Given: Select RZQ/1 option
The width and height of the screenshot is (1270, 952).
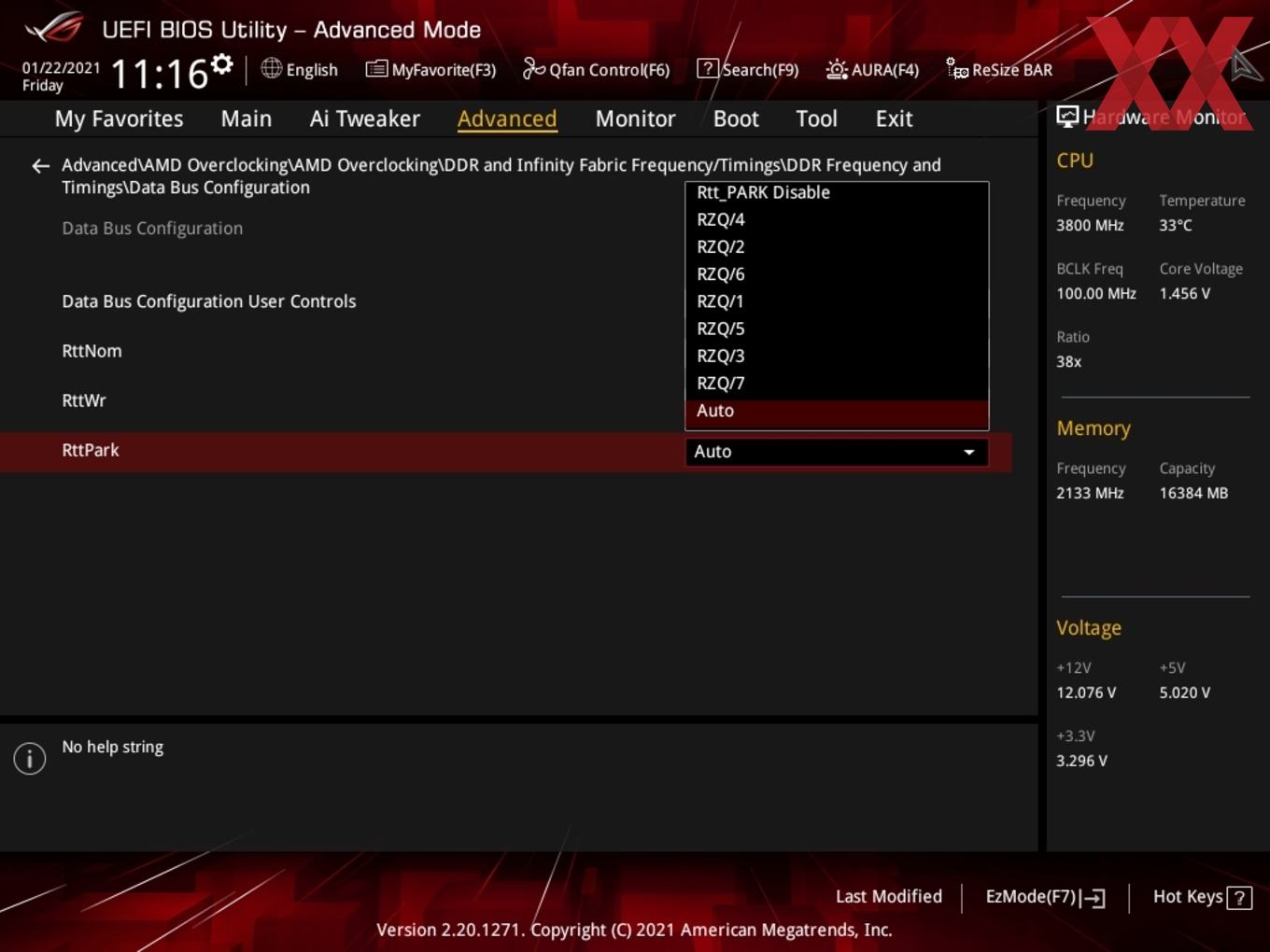Looking at the screenshot, I should [x=837, y=301].
